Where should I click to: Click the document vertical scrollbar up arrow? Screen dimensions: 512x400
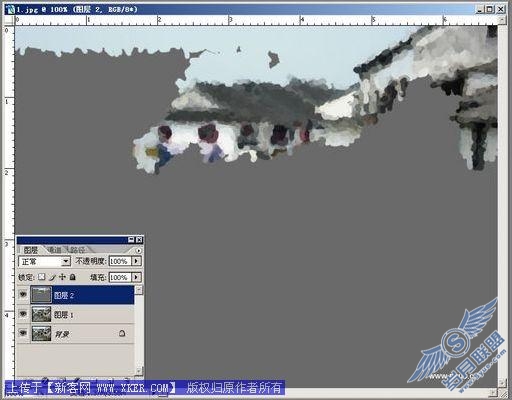pyautogui.click(x=502, y=20)
